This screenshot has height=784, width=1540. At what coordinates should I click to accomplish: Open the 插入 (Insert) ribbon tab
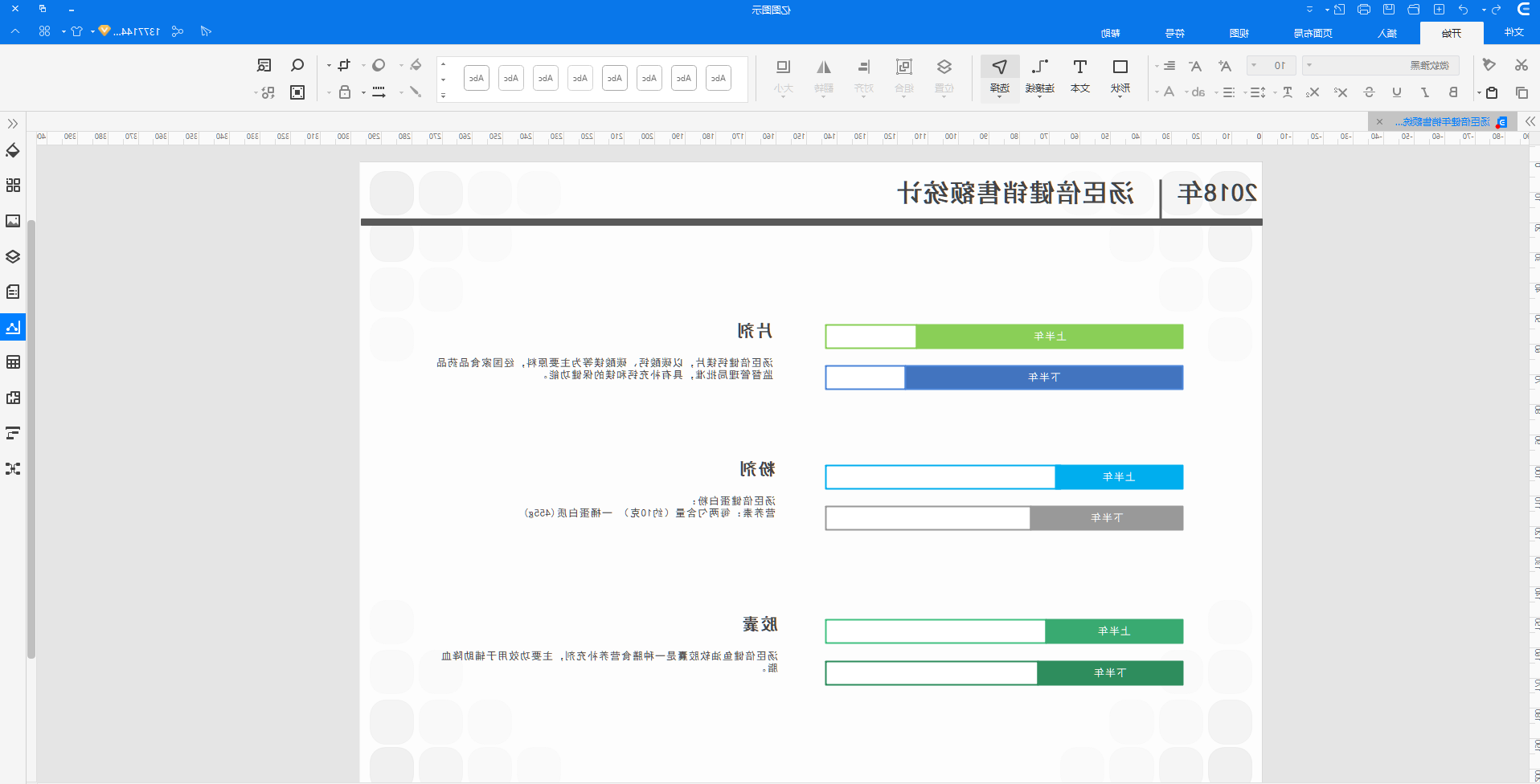coord(1387,33)
